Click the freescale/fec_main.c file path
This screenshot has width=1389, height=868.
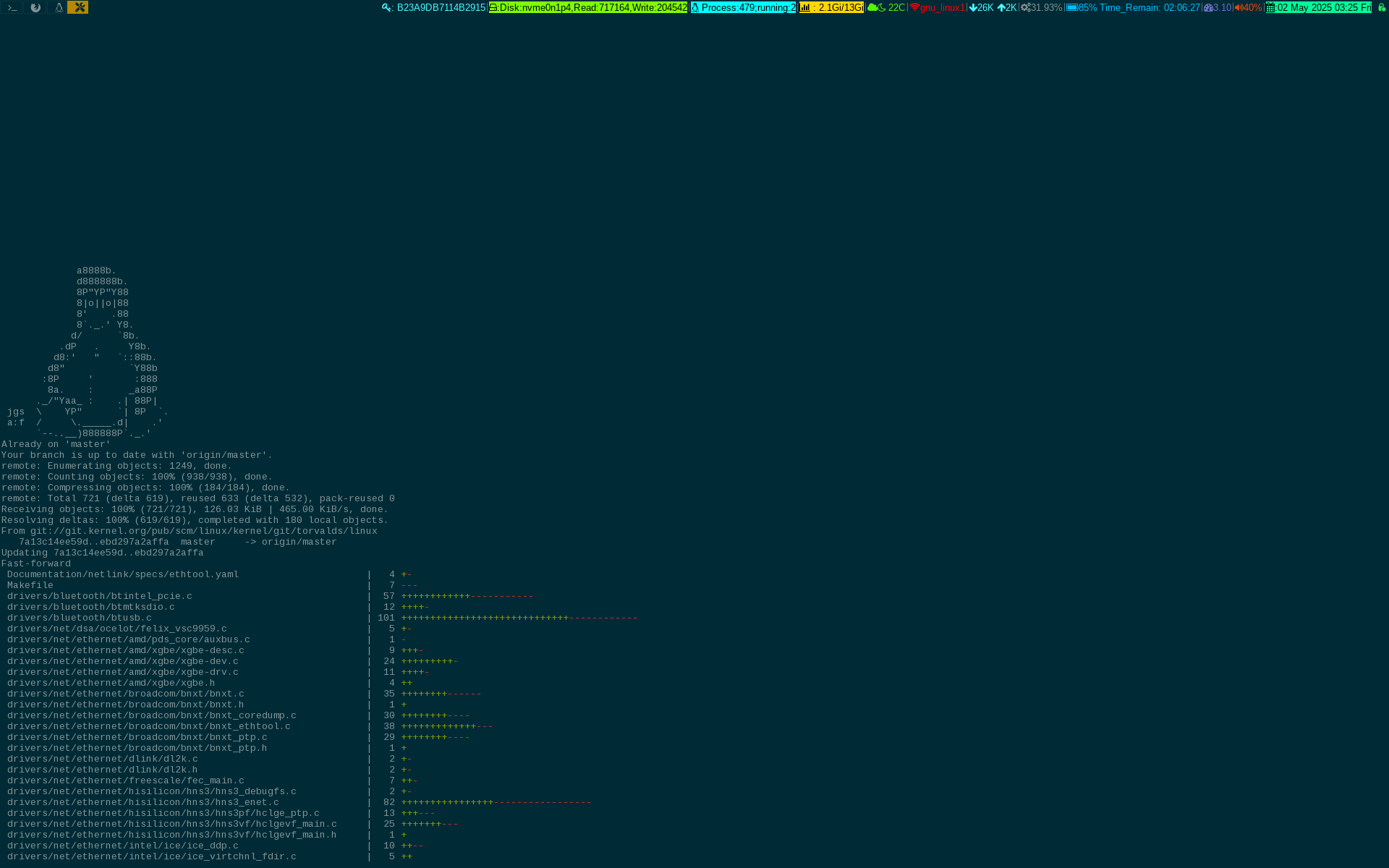coord(126,780)
